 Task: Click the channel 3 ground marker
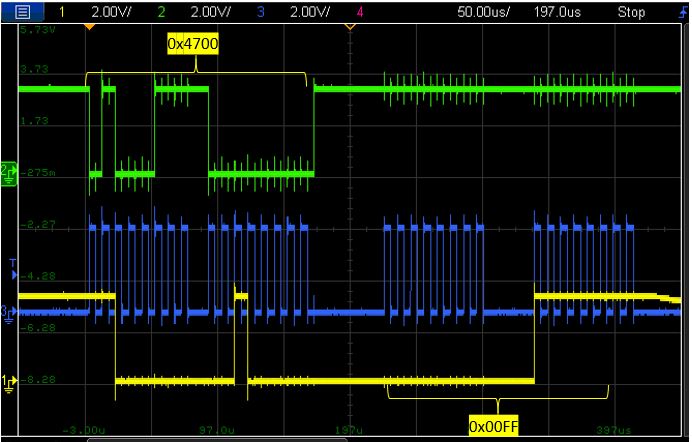click(x=8, y=313)
